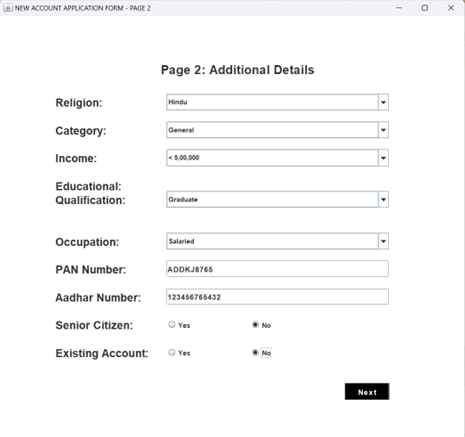
Task: Maximize the application form window
Action: [x=425, y=8]
